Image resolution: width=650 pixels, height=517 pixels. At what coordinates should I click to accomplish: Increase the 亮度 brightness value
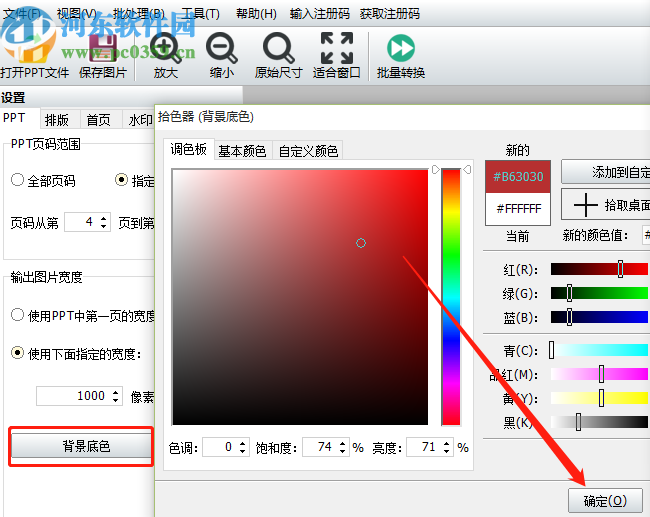click(x=446, y=443)
